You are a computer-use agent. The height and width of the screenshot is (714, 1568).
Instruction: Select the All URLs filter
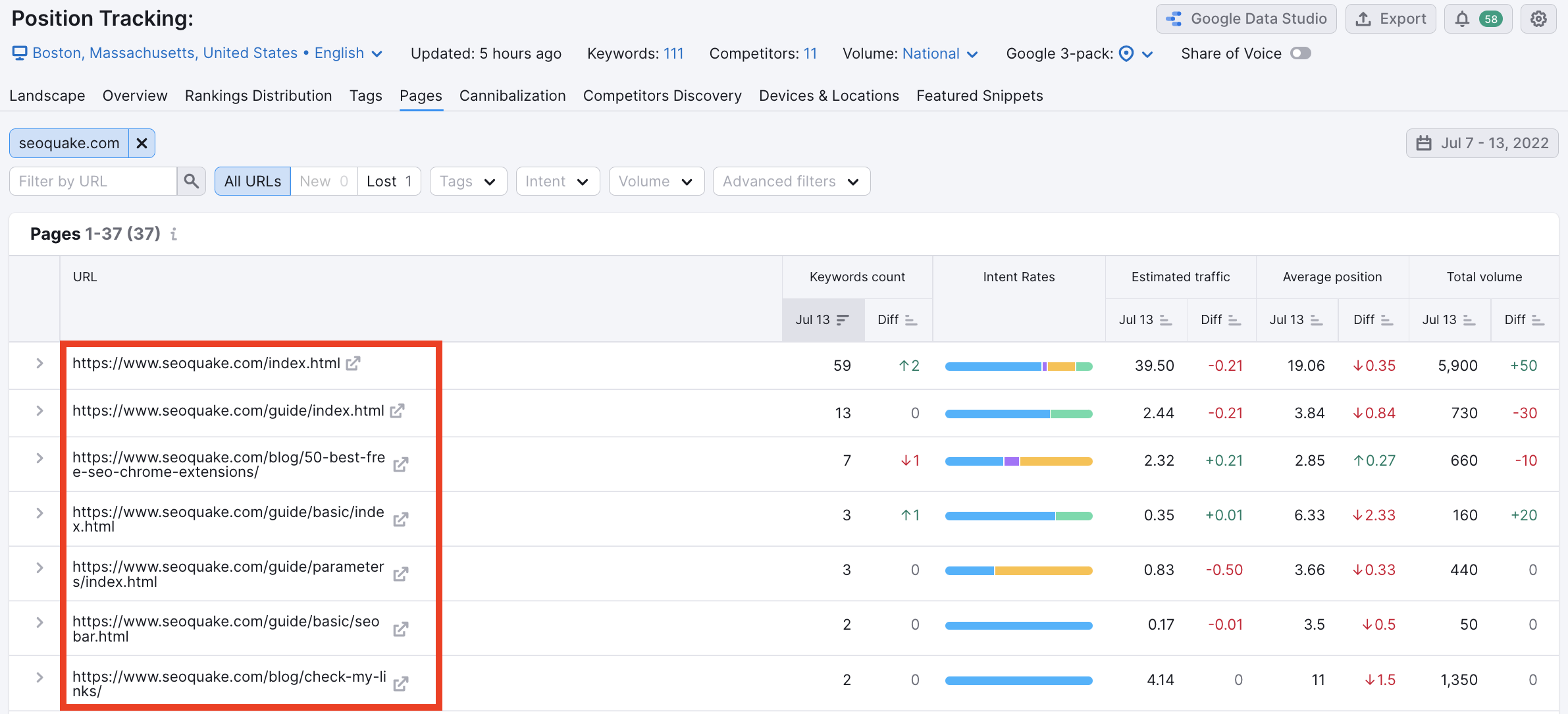click(x=253, y=181)
